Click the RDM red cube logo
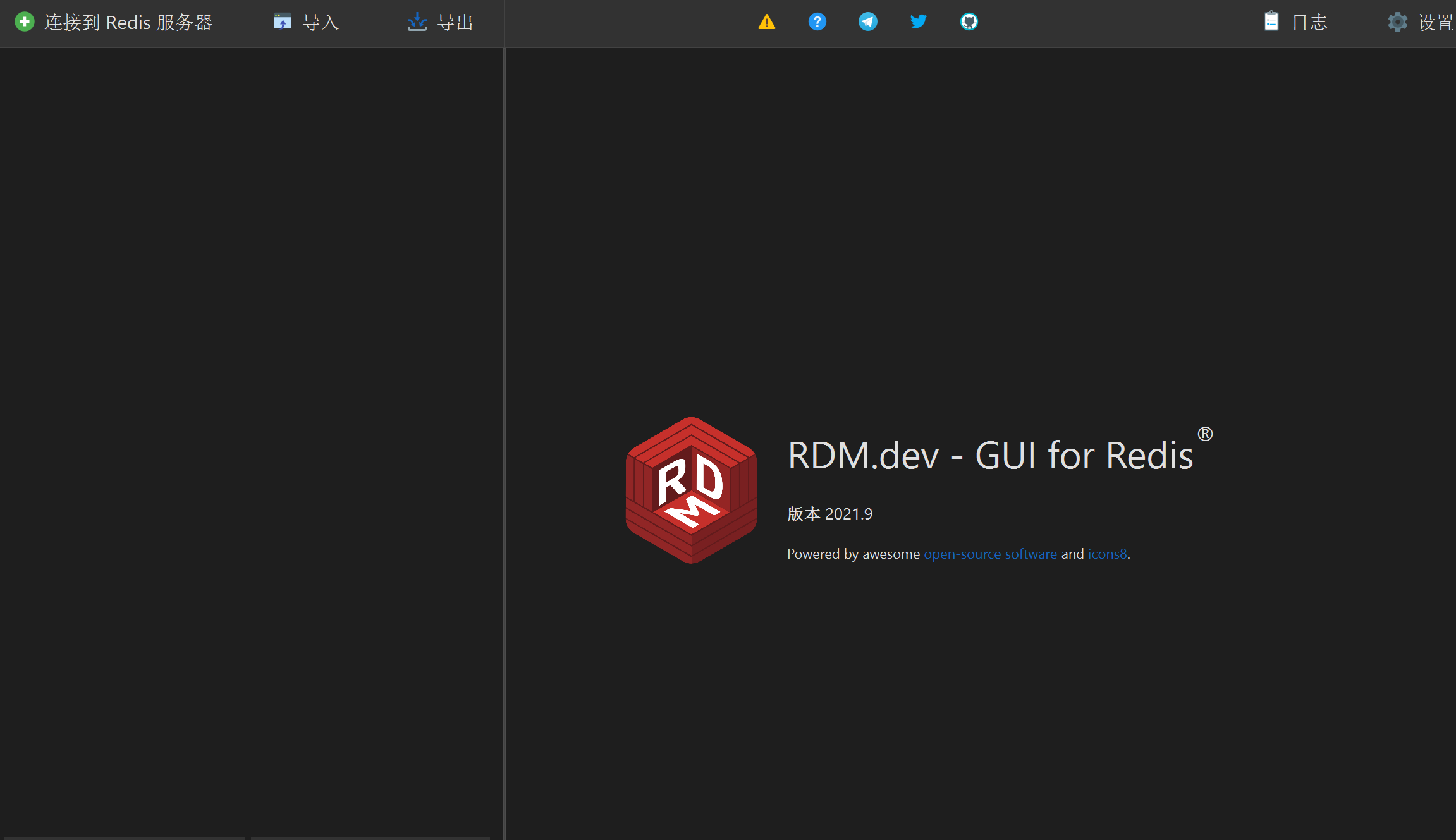This screenshot has width=1456, height=840. point(692,490)
